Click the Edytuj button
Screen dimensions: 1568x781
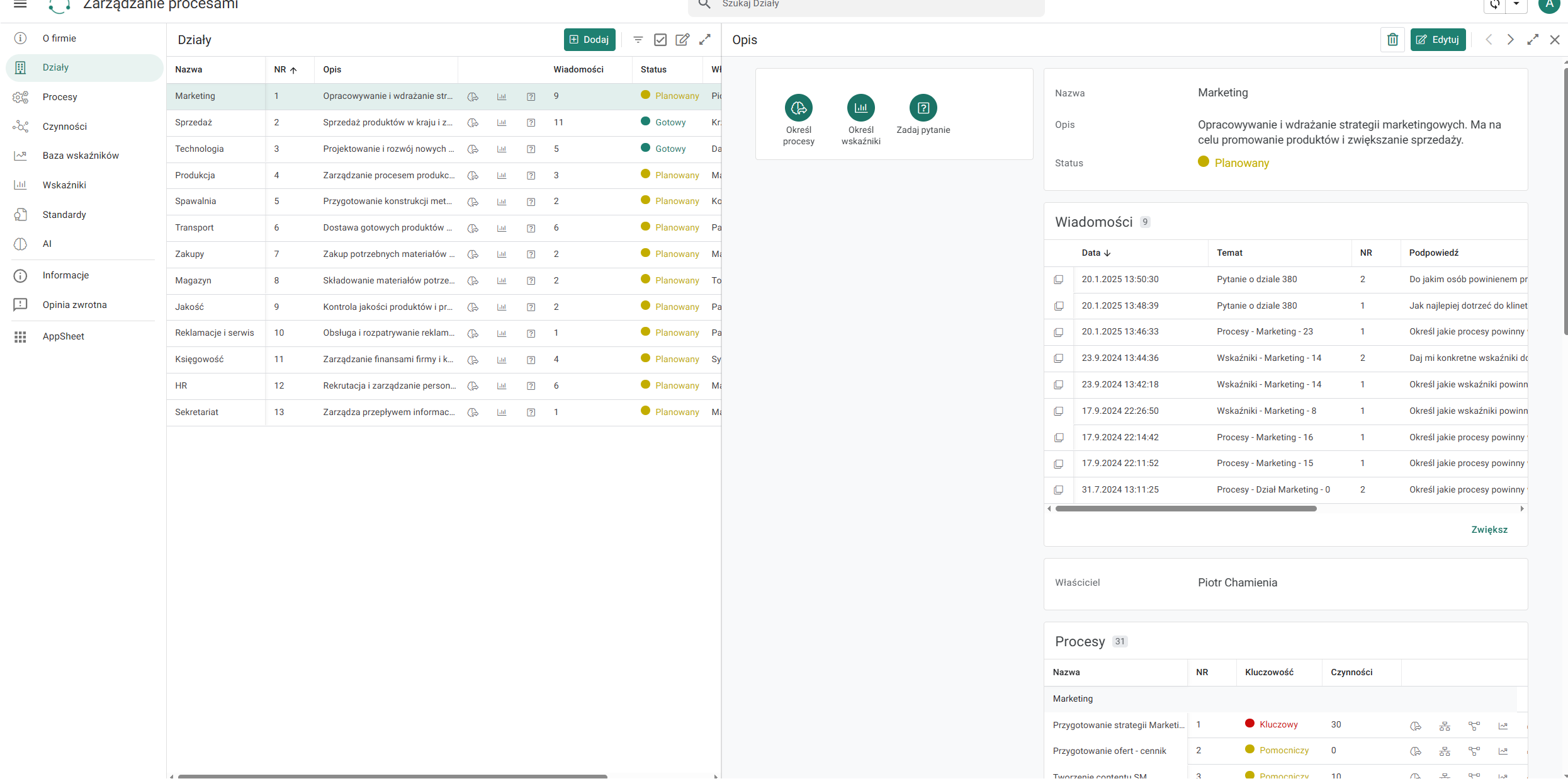point(1438,40)
